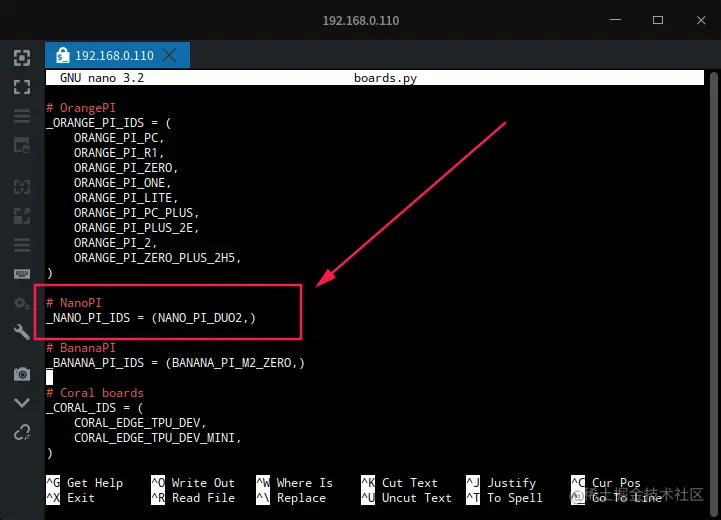Click the 'GNU nano 3.2' header text
This screenshot has width=721, height=520.
[102, 78]
